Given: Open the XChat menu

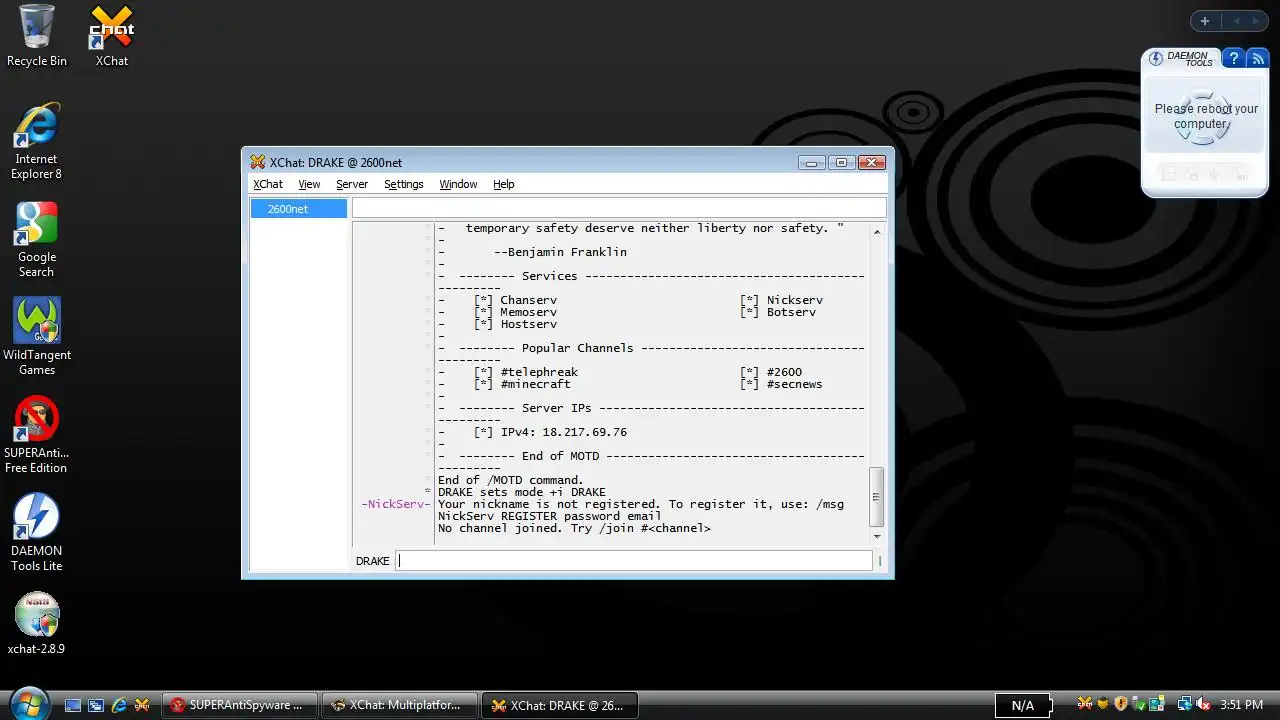Looking at the screenshot, I should (268, 184).
